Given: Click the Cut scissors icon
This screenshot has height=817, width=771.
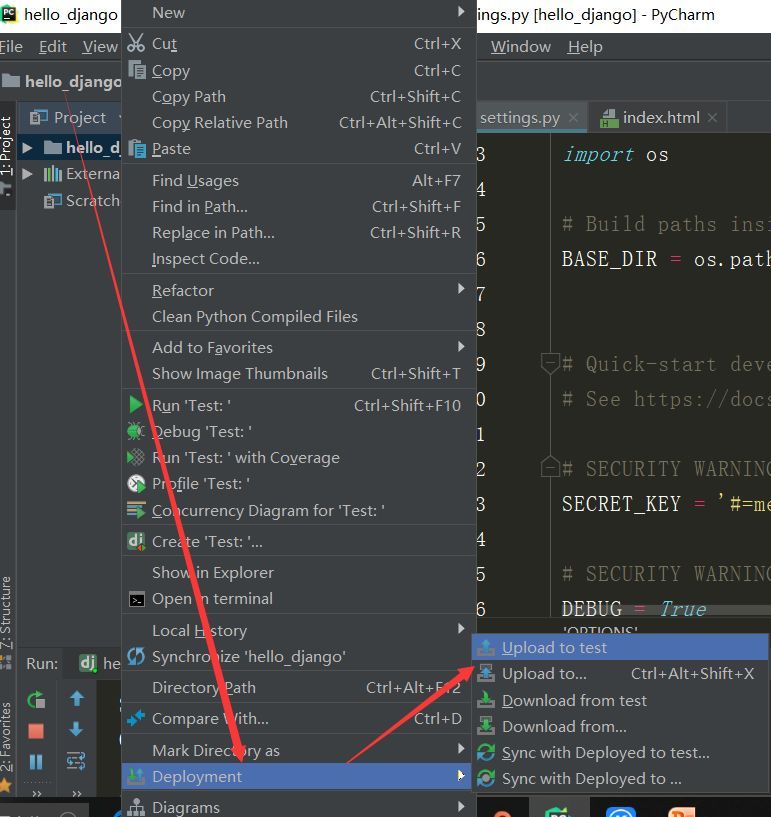Looking at the screenshot, I should (136, 43).
